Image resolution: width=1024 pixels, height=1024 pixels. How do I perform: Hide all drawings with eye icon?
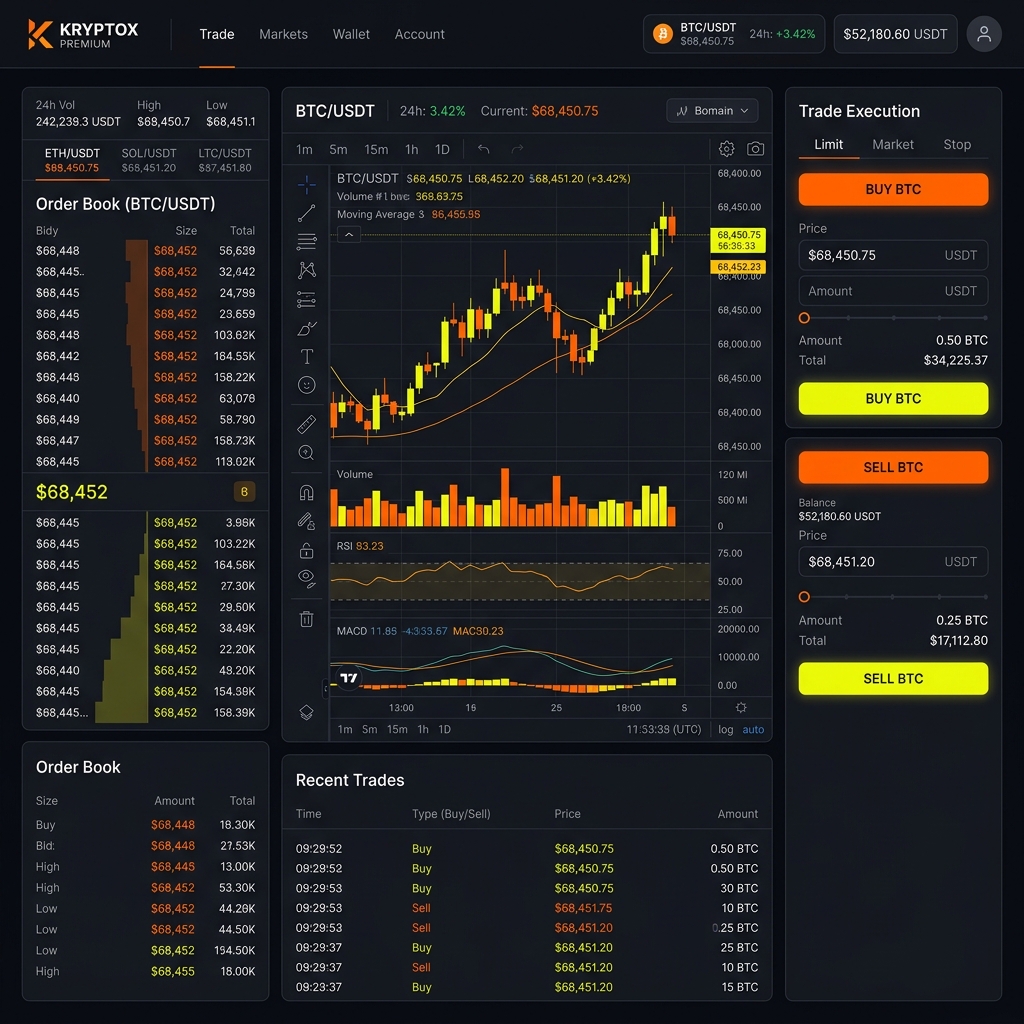(x=306, y=579)
